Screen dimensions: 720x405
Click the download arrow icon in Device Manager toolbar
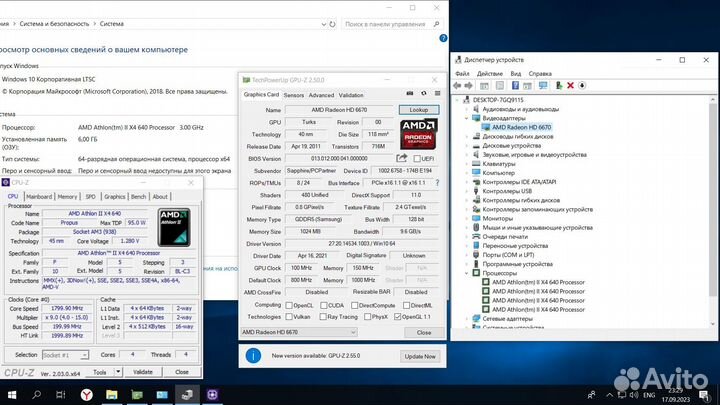click(582, 85)
